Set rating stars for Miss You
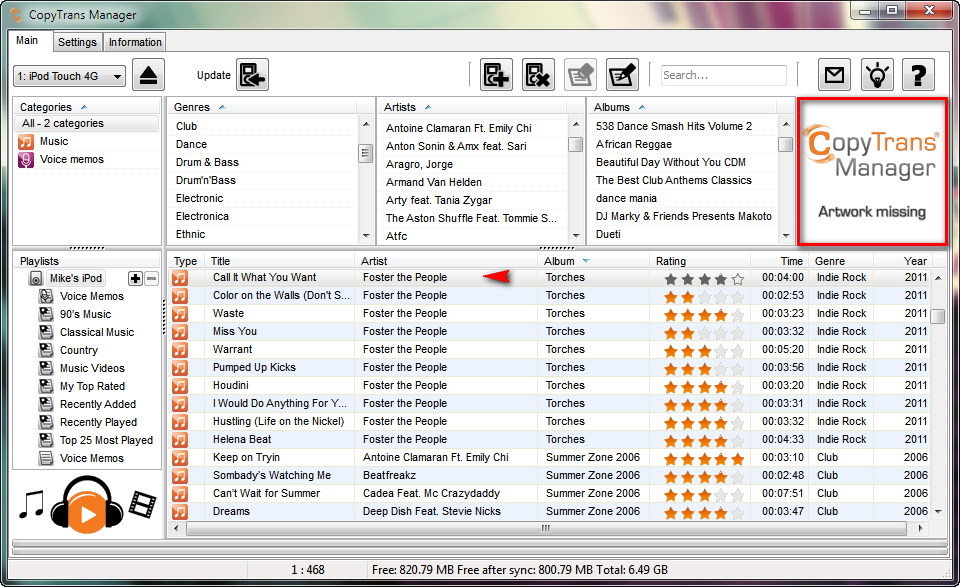Screen dimensions: 960x587 pyautogui.click(x=704, y=332)
